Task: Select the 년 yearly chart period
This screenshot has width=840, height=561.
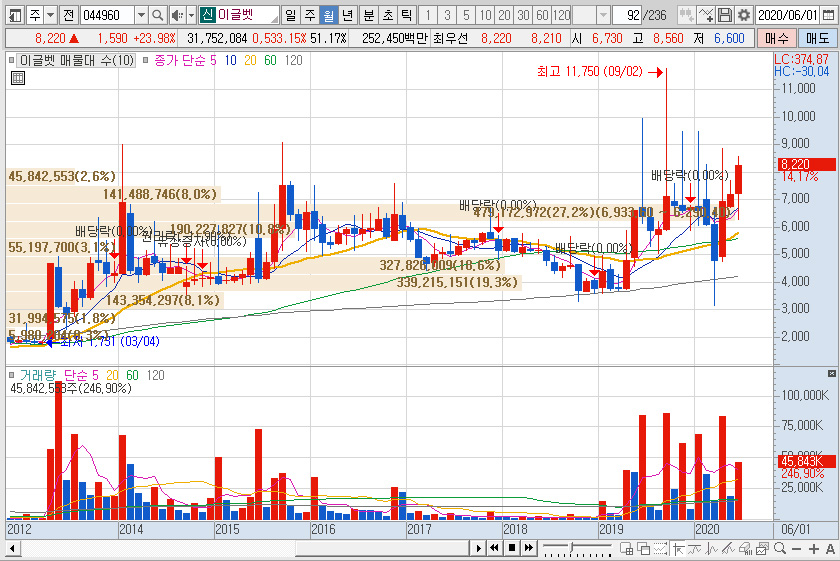Action: pos(348,15)
